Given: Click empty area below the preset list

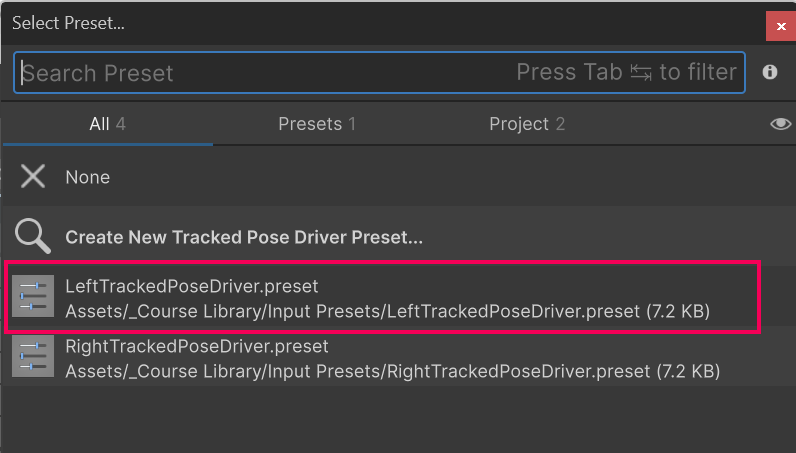Looking at the screenshot, I should click(400, 420).
